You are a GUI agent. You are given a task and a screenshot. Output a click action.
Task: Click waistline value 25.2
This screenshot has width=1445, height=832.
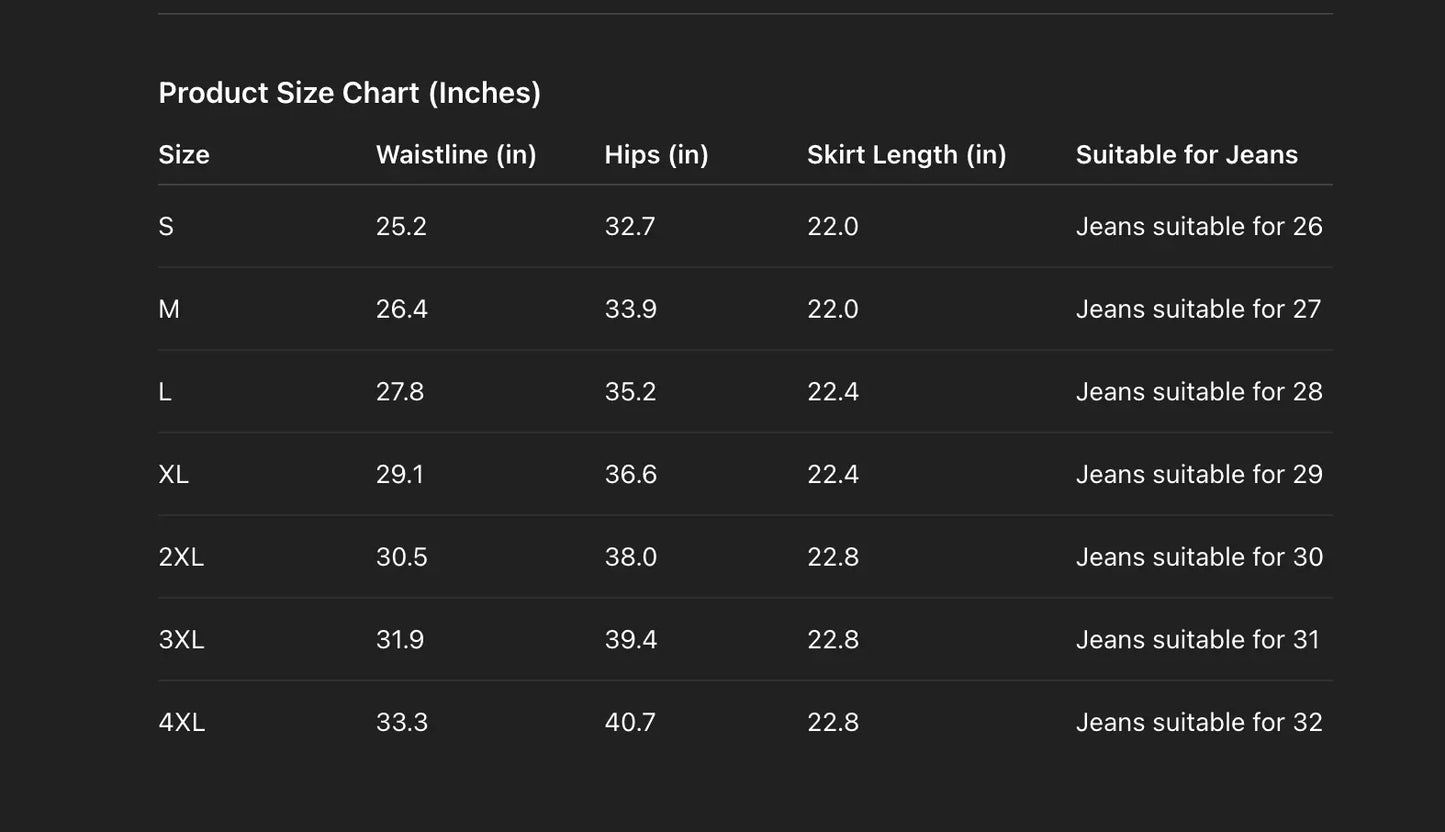coord(401,227)
